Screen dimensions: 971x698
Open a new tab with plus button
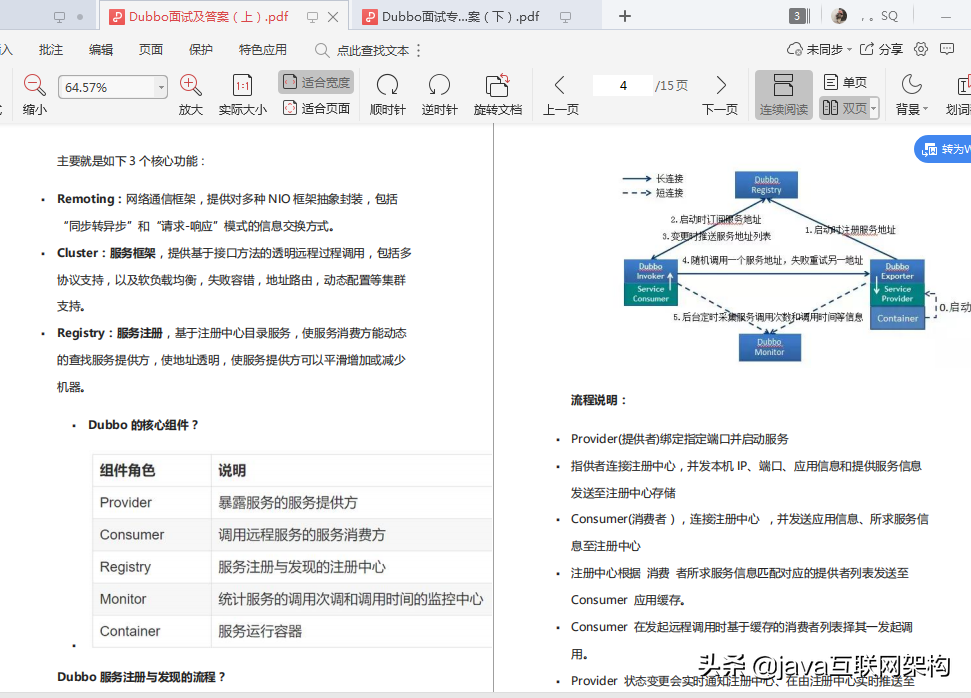point(625,16)
